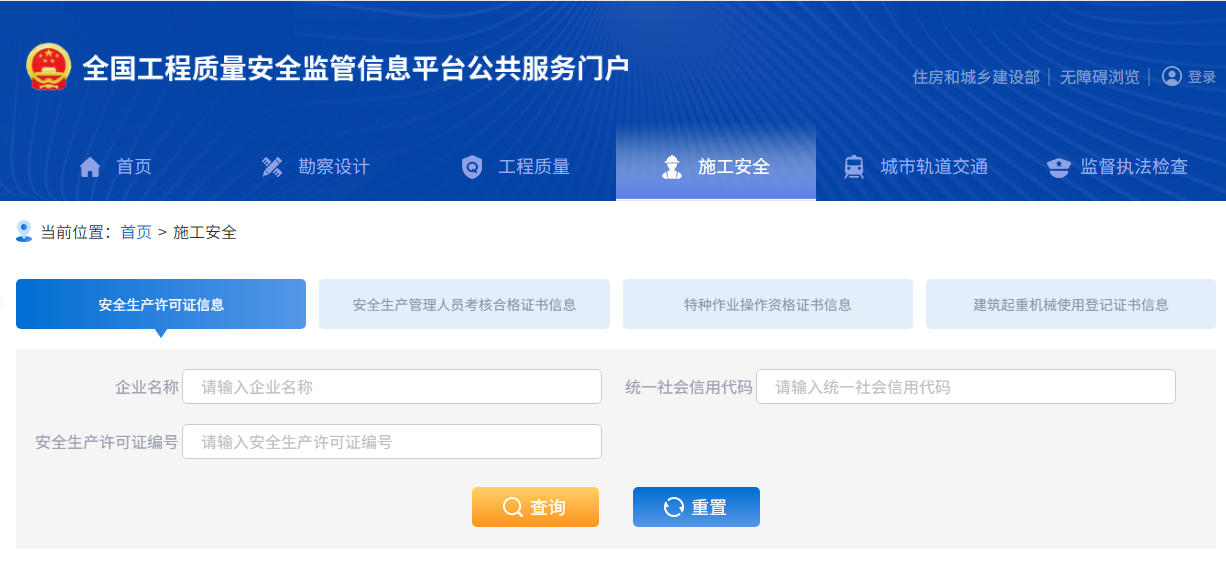Focus the 企业名称 input field

coord(392,387)
